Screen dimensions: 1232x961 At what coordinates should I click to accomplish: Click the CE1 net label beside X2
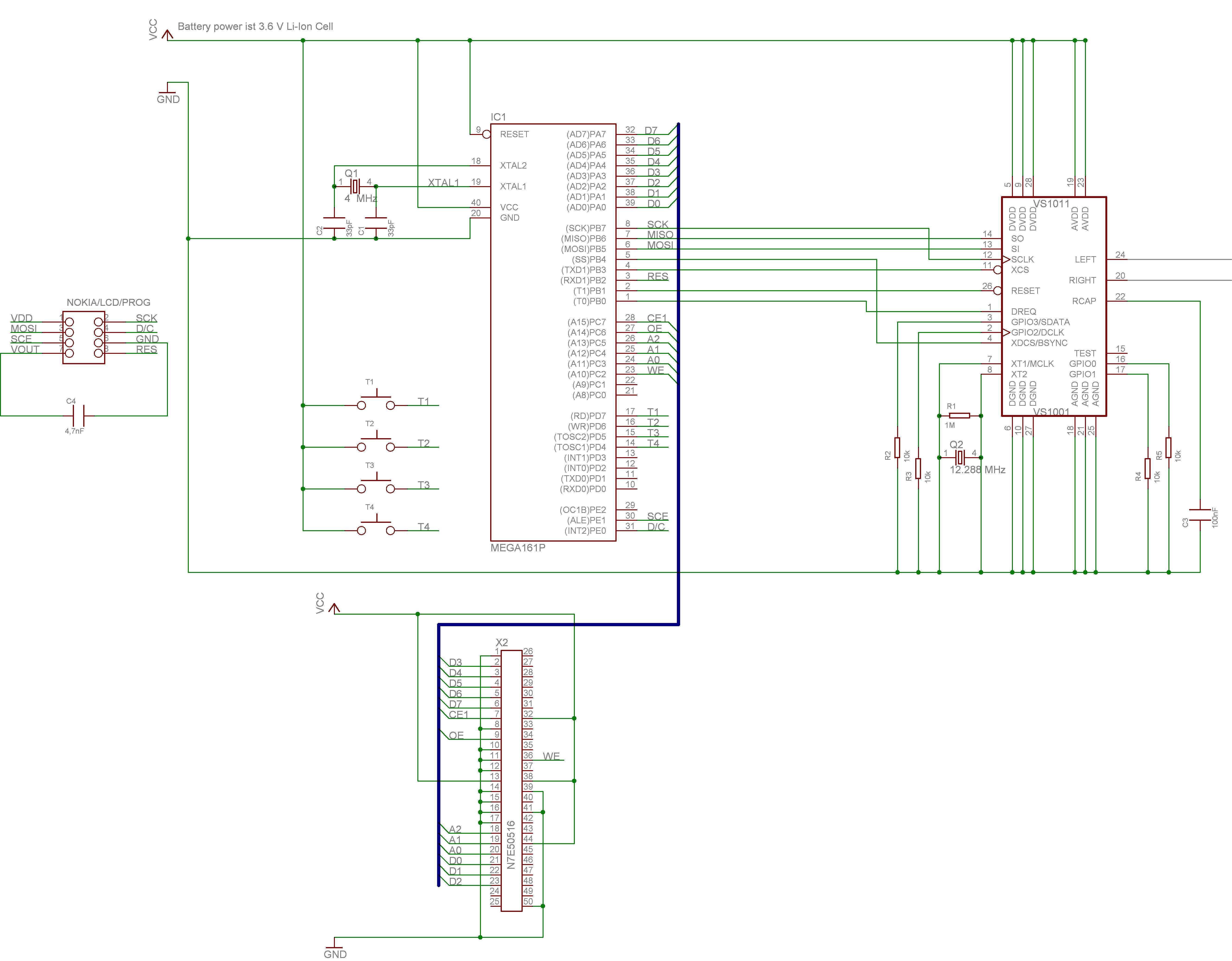coord(459,715)
